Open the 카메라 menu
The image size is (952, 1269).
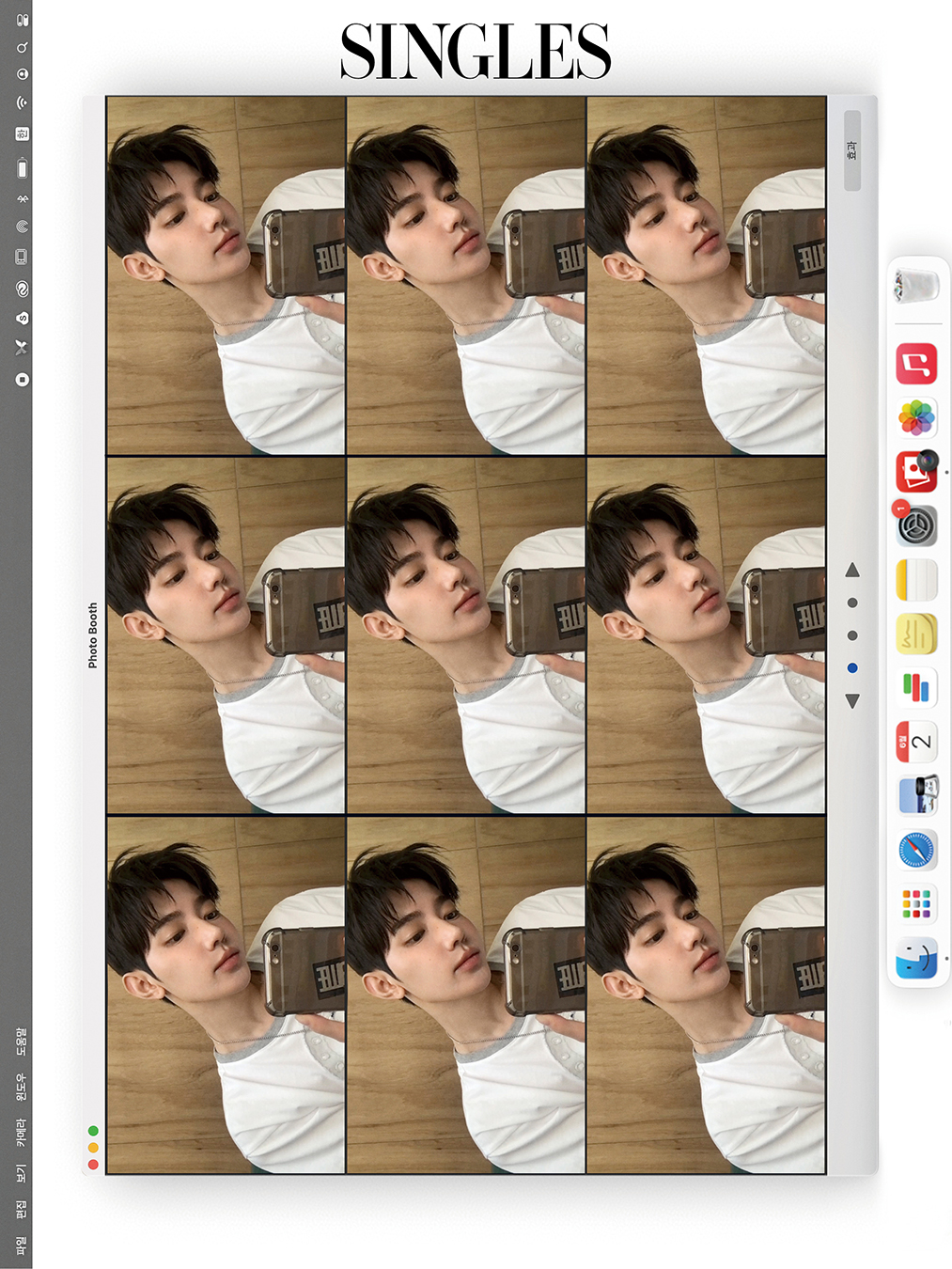tap(22, 1133)
